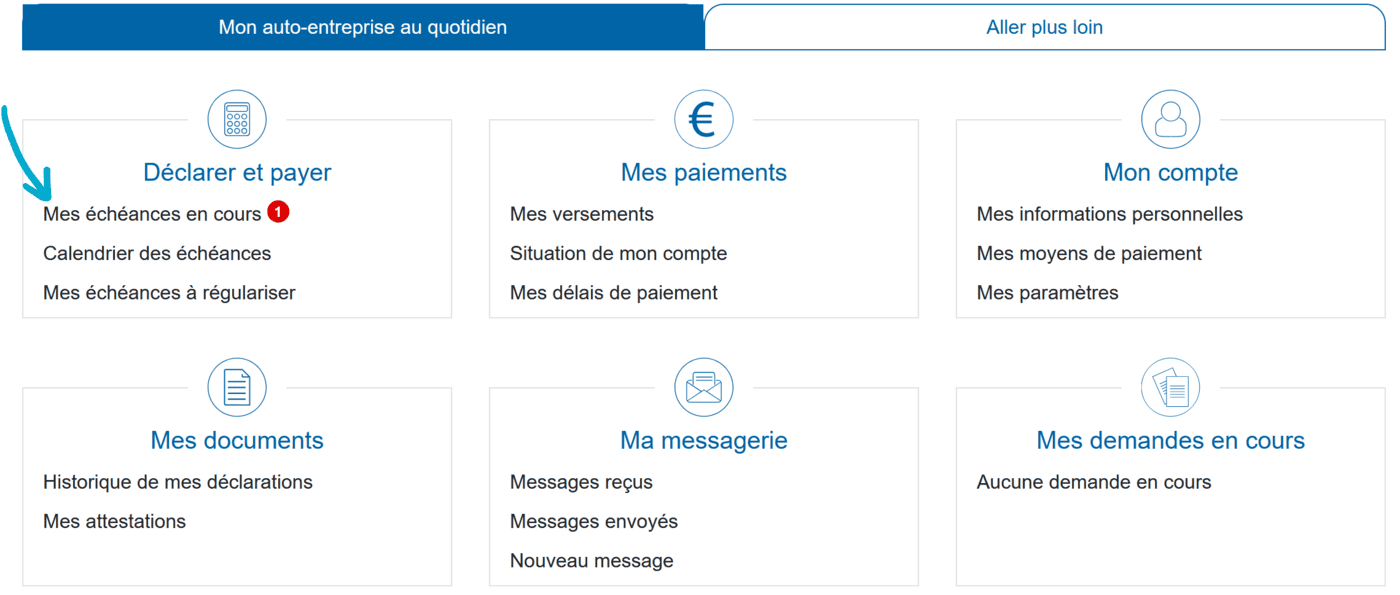The height and width of the screenshot is (595, 1400).
Task: Open Situation de mon compte
Action: pos(619,253)
